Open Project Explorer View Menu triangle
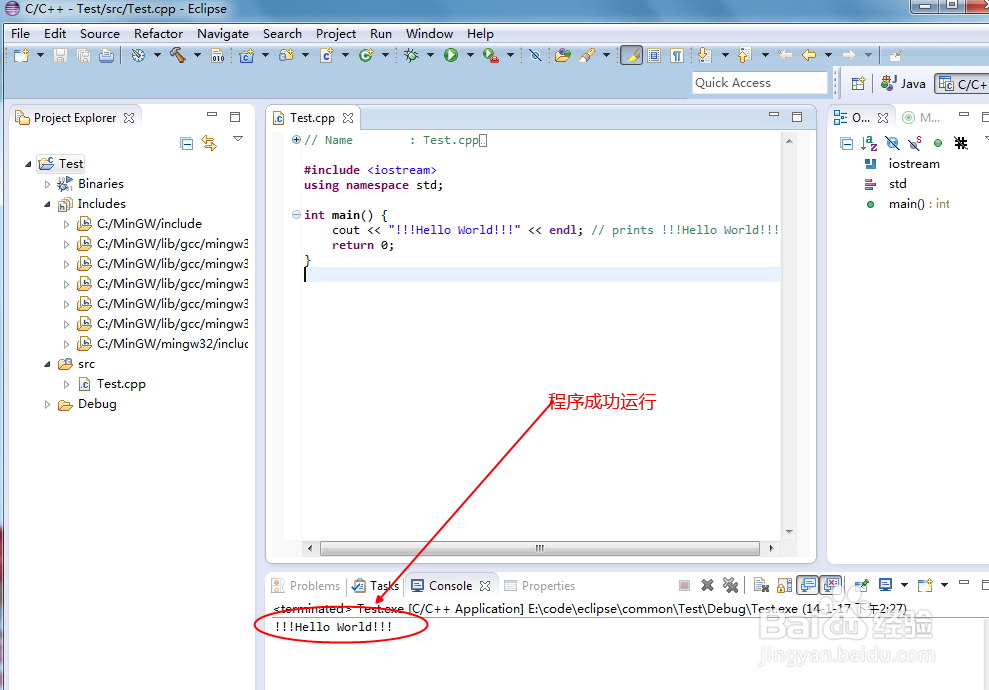 tap(238, 139)
